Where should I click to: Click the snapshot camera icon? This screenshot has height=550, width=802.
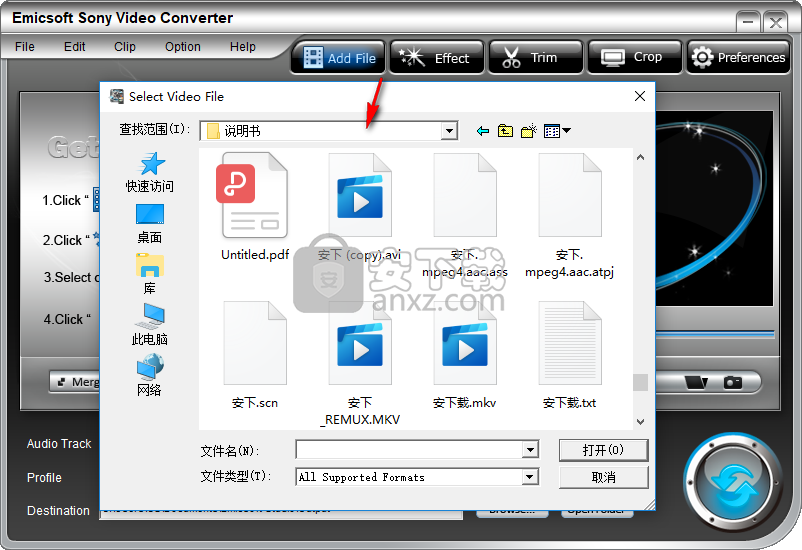[732, 382]
